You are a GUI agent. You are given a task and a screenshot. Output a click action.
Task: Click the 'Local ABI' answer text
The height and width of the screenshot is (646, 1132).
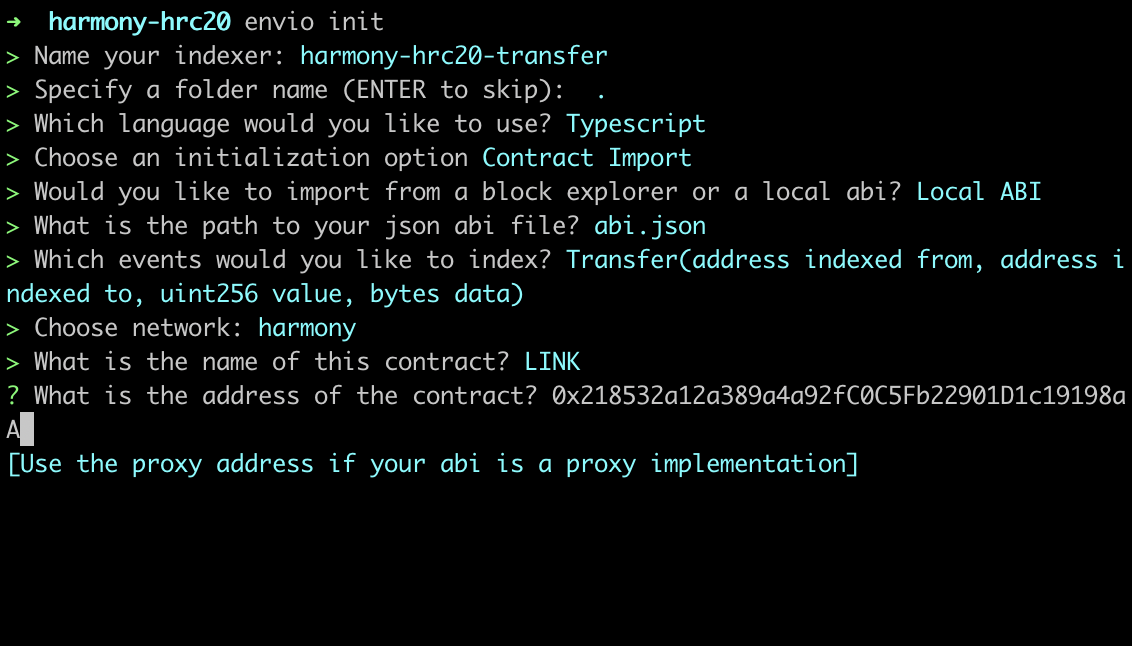[x=978, y=192]
